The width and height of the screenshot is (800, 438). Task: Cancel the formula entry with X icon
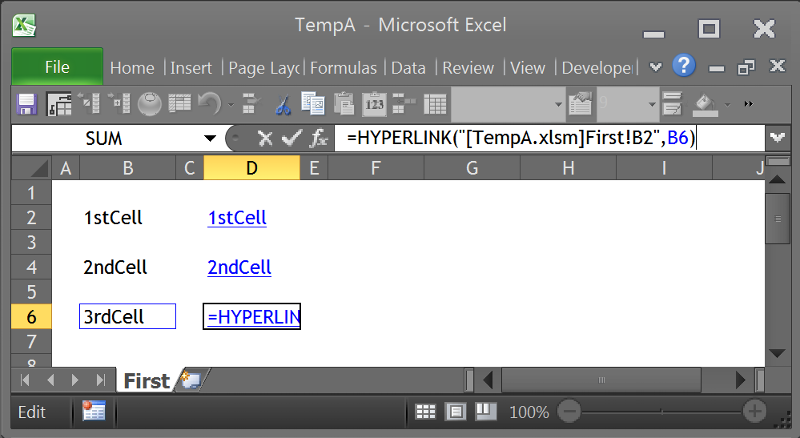pos(265,138)
